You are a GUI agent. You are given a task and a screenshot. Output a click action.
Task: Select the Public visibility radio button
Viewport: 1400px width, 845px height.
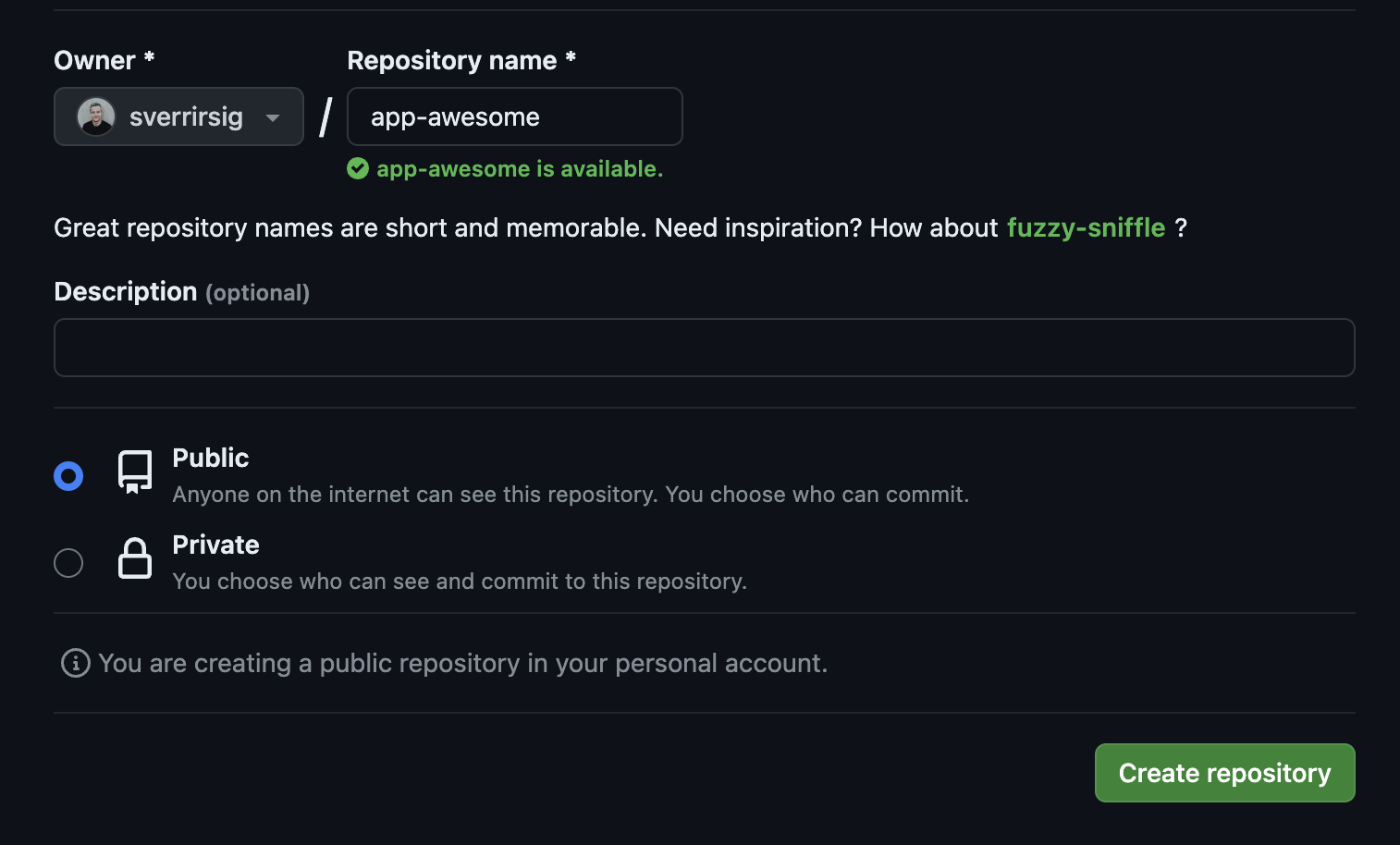click(x=68, y=476)
